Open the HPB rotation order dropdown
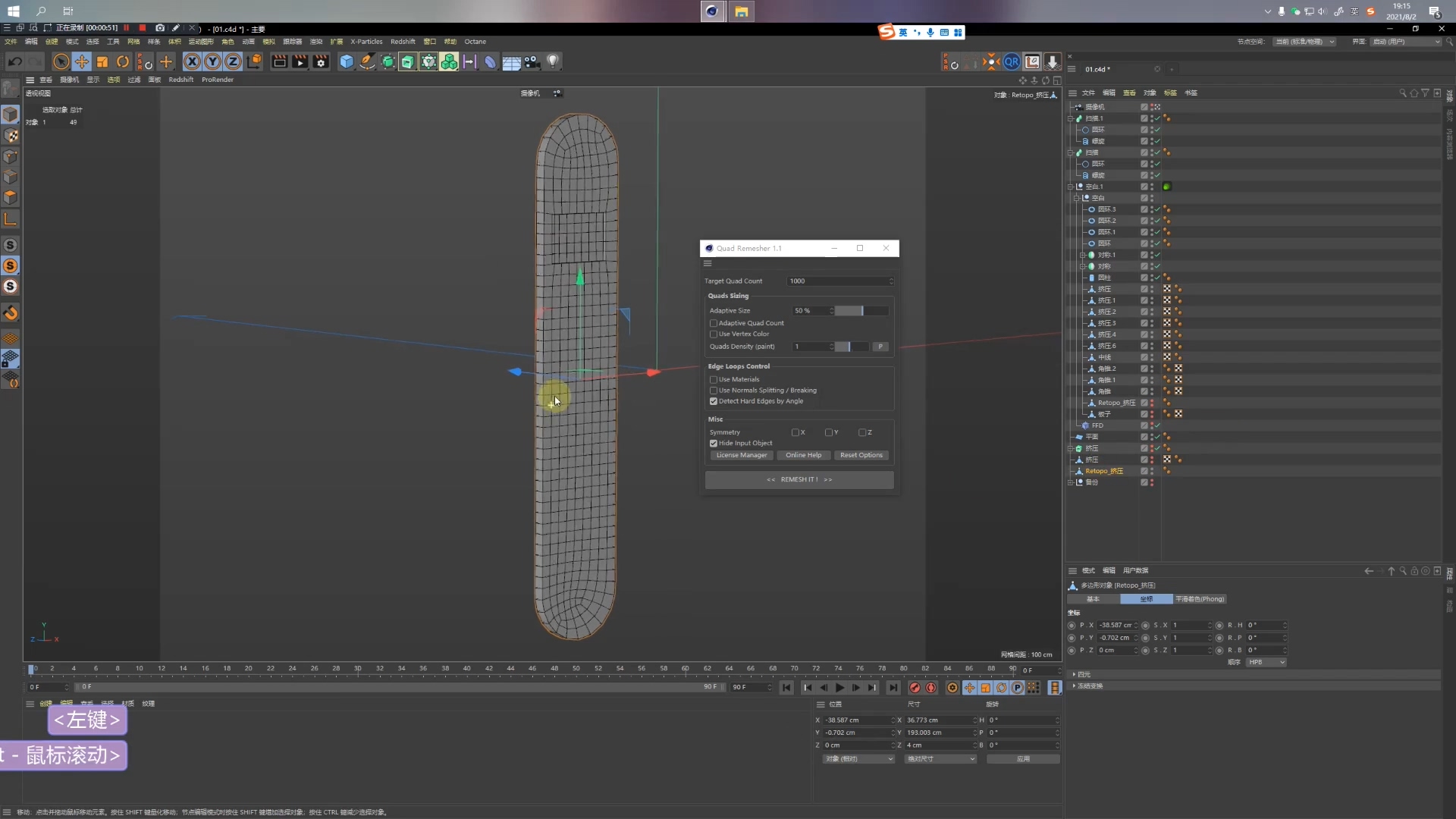The width and height of the screenshot is (1456, 819). (1266, 662)
